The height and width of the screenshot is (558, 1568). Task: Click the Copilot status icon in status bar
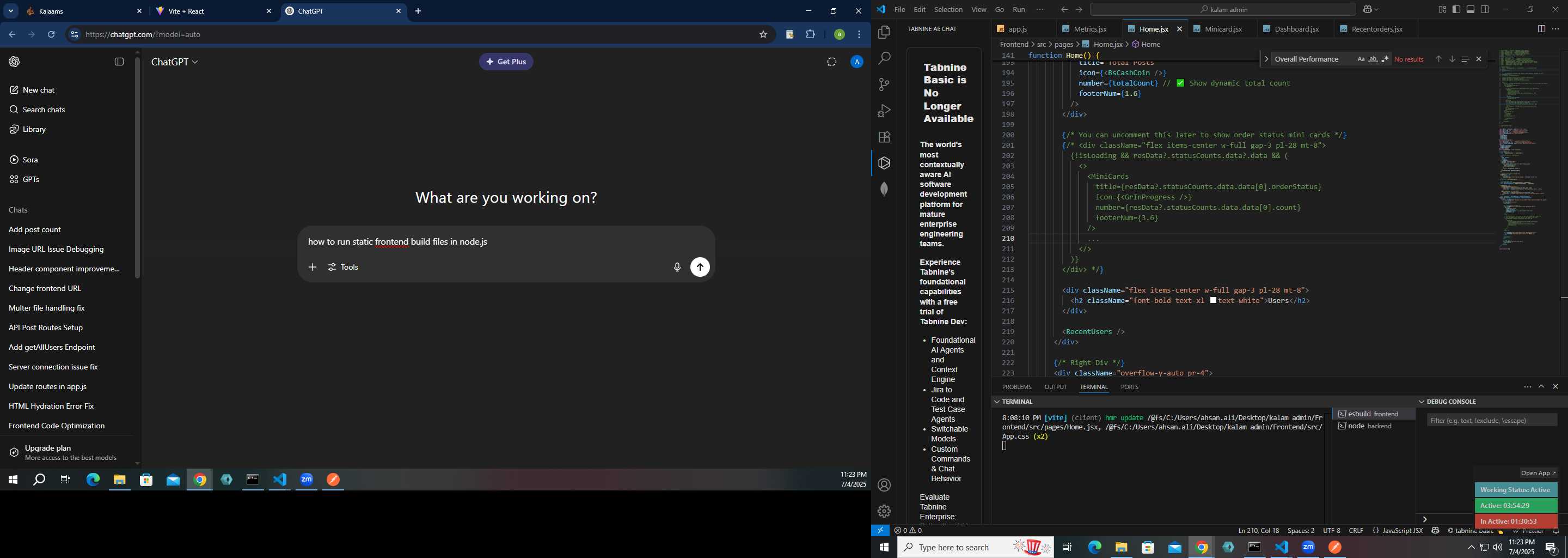click(x=1435, y=531)
